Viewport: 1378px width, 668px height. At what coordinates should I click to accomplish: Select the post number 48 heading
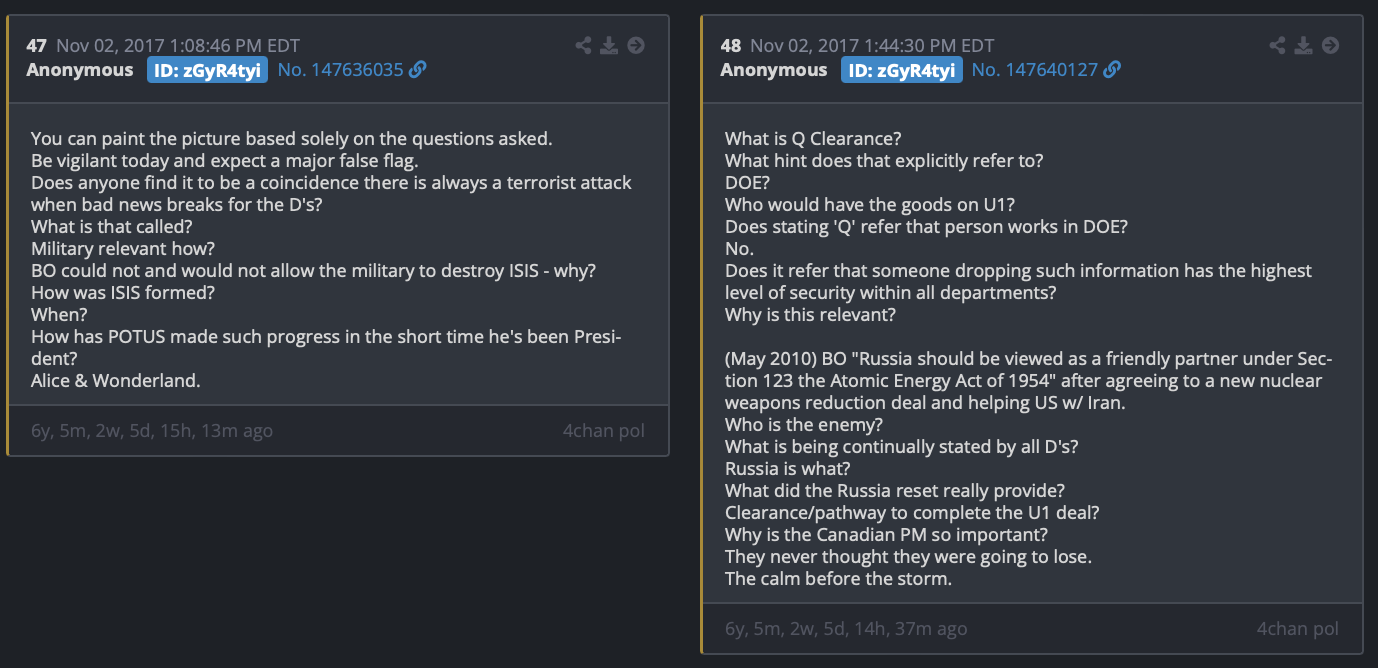[731, 46]
